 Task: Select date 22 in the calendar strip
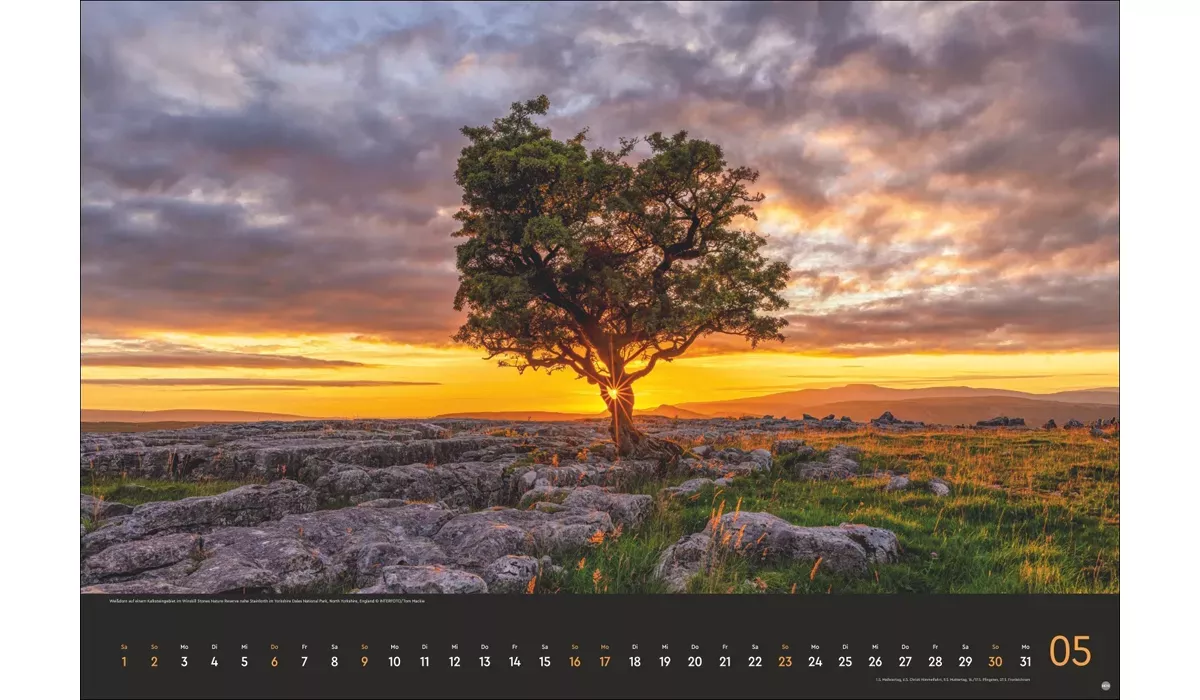point(755,661)
